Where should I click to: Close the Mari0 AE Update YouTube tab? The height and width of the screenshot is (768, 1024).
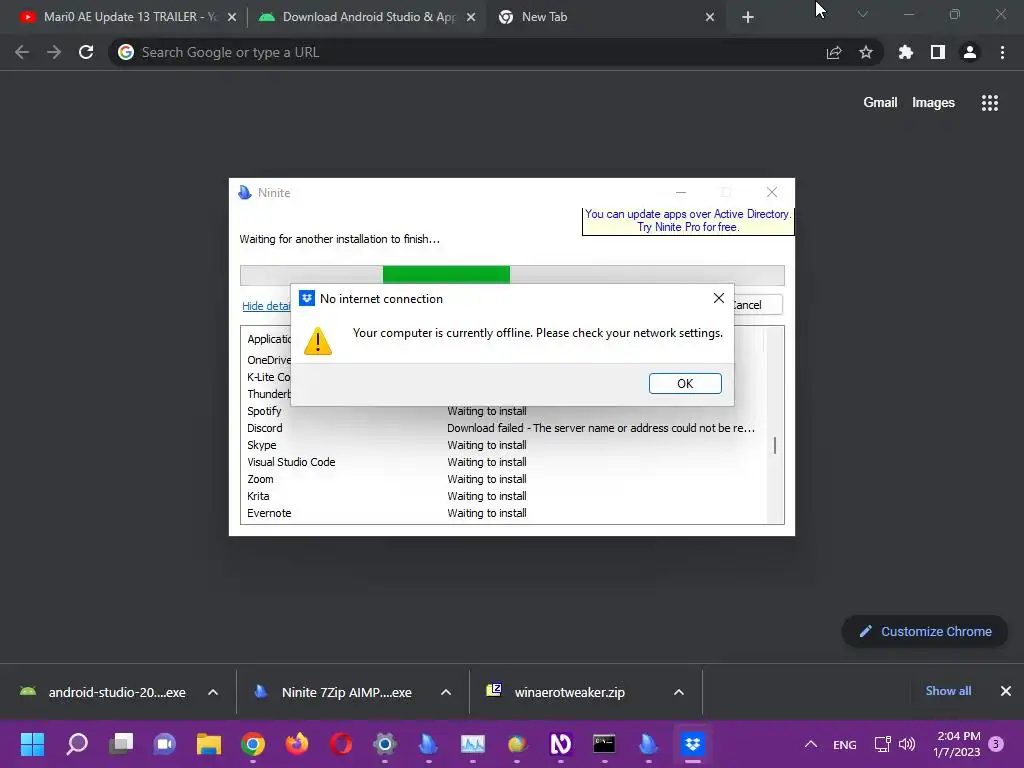[232, 18]
